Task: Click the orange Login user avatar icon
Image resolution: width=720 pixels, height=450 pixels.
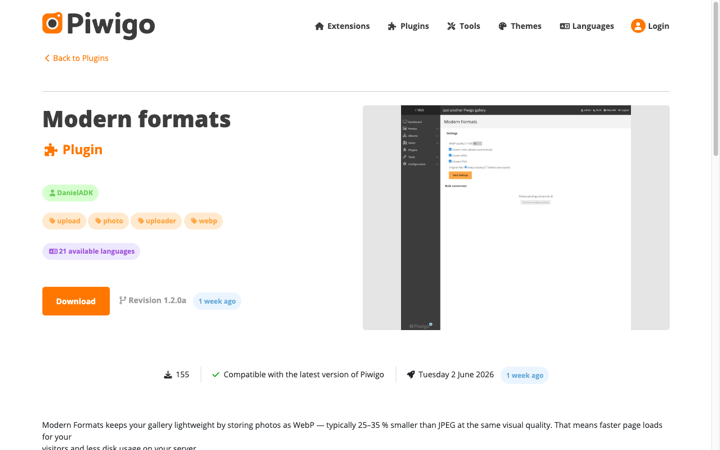Action: (x=638, y=26)
